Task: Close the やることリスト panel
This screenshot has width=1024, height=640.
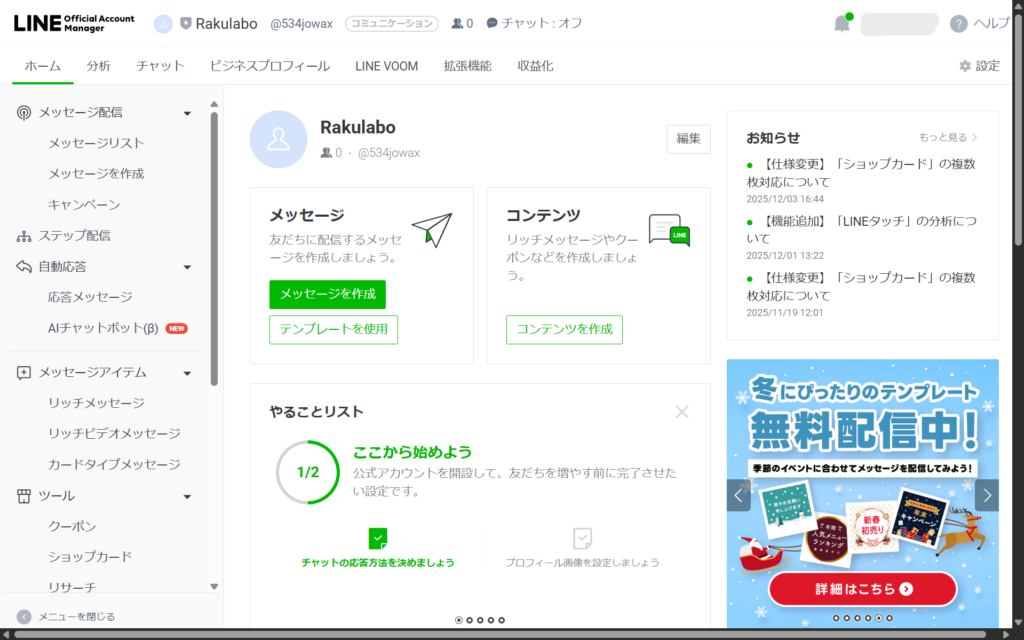Action: pos(682,411)
